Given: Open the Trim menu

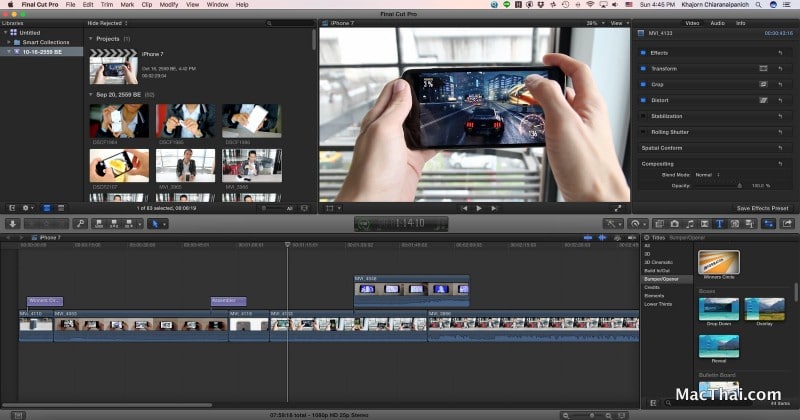Looking at the screenshot, I should coord(107,5).
